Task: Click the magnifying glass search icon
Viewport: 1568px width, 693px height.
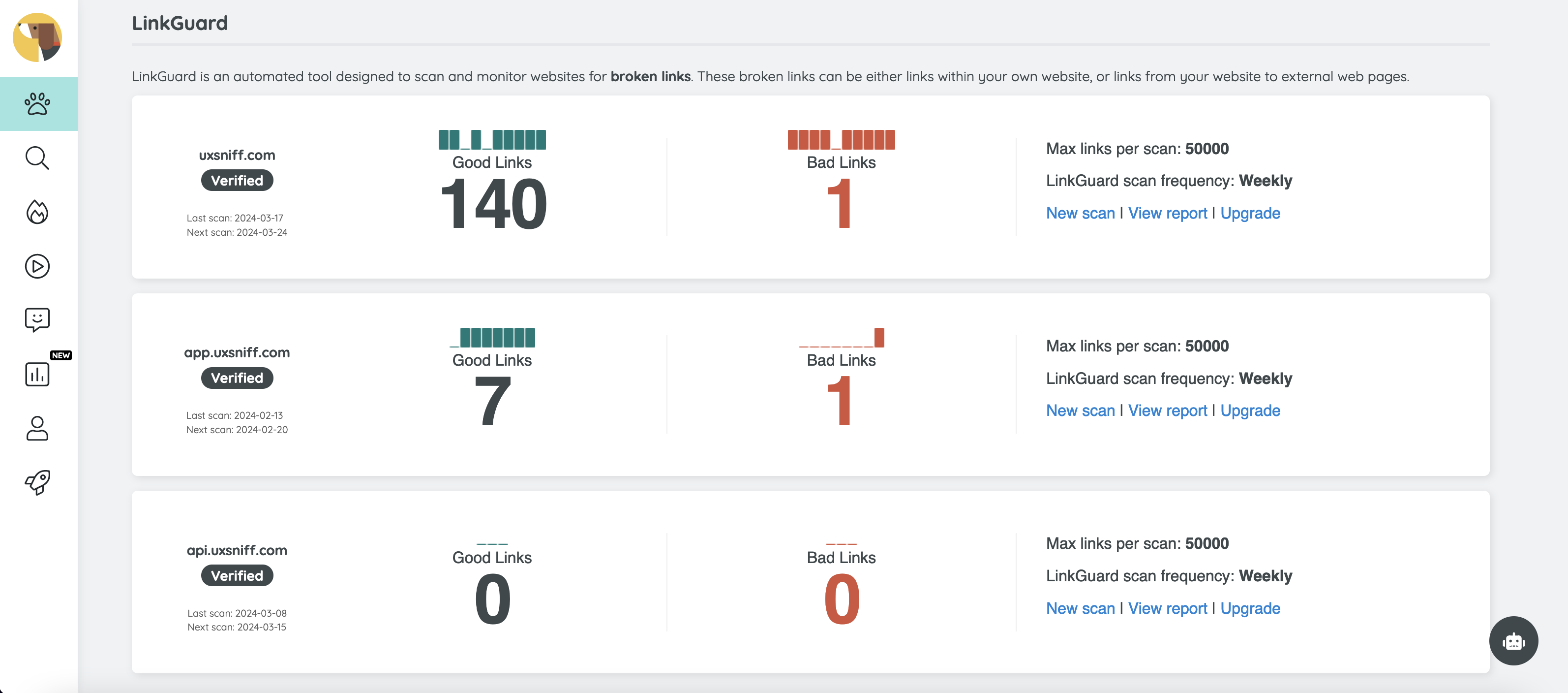Action: click(x=37, y=157)
